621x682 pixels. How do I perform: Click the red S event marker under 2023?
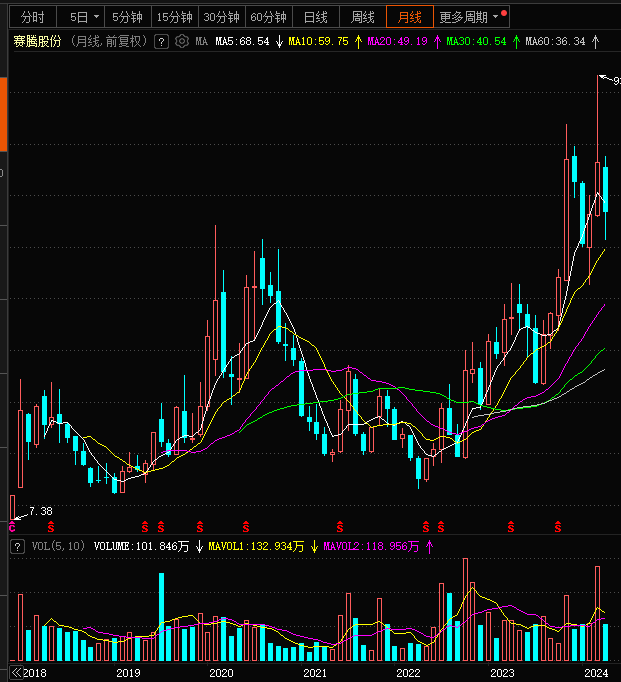(x=511, y=526)
